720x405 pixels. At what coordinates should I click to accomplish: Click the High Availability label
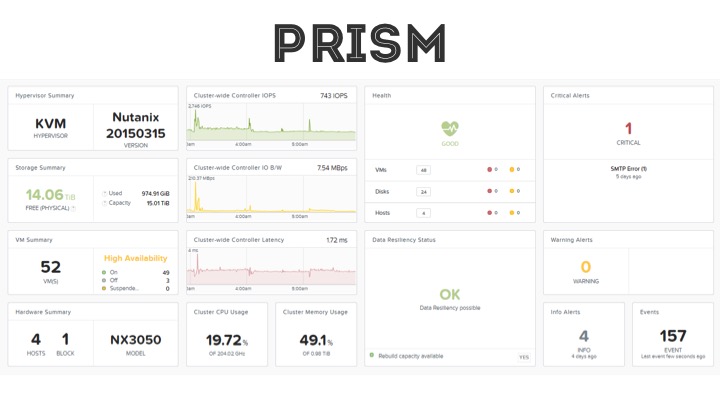click(x=135, y=258)
